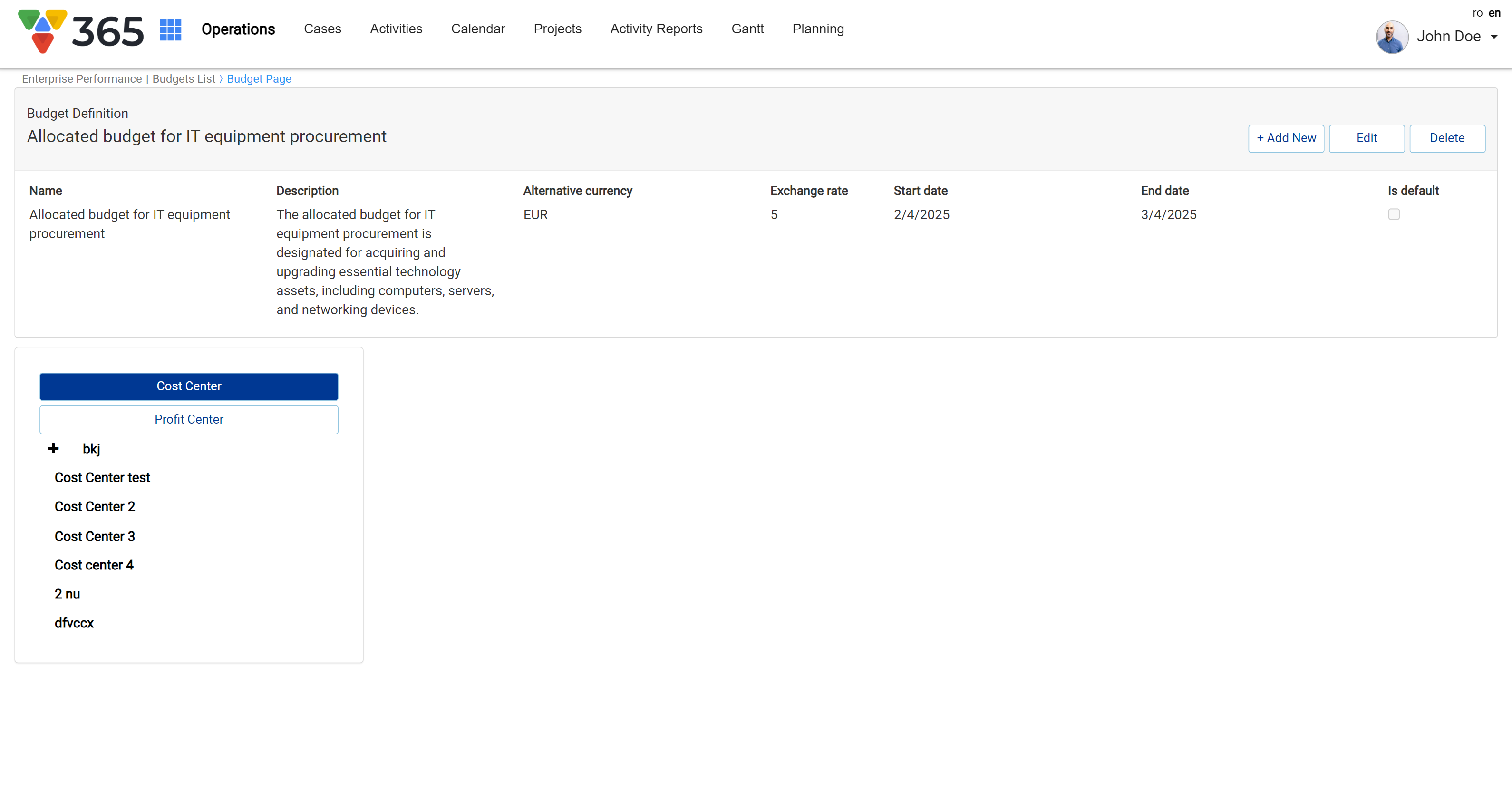This screenshot has height=791, width=1512.
Task: Open Activity Reports in navigation
Action: pos(656,29)
